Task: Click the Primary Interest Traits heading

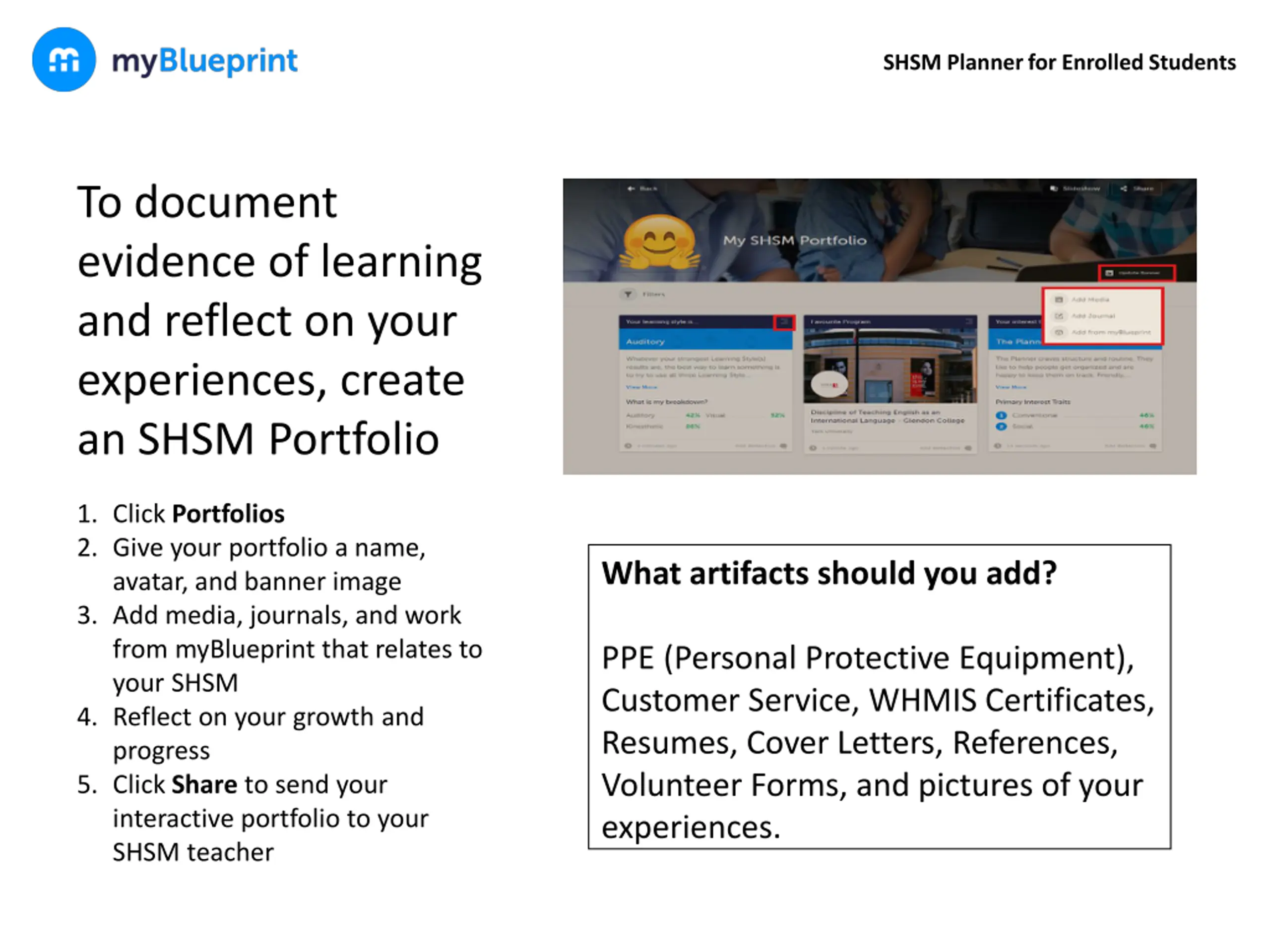Action: tap(1032, 402)
